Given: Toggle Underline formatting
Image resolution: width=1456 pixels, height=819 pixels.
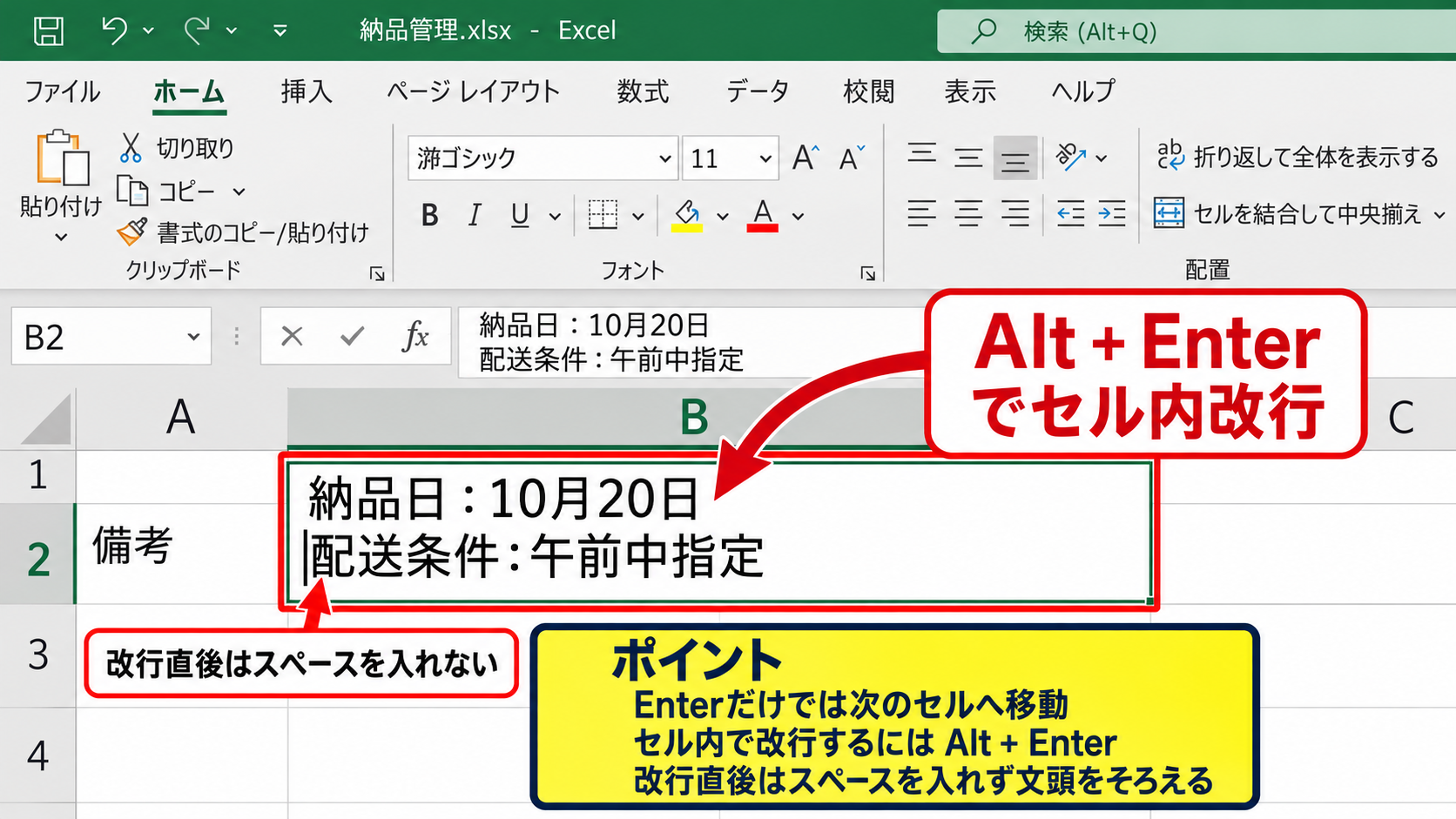Looking at the screenshot, I should click(520, 215).
